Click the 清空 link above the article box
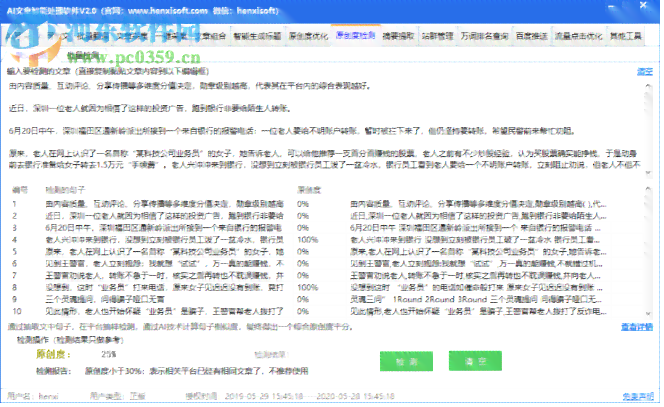Image resolution: width=664 pixels, height=407 pixels. coord(645,72)
